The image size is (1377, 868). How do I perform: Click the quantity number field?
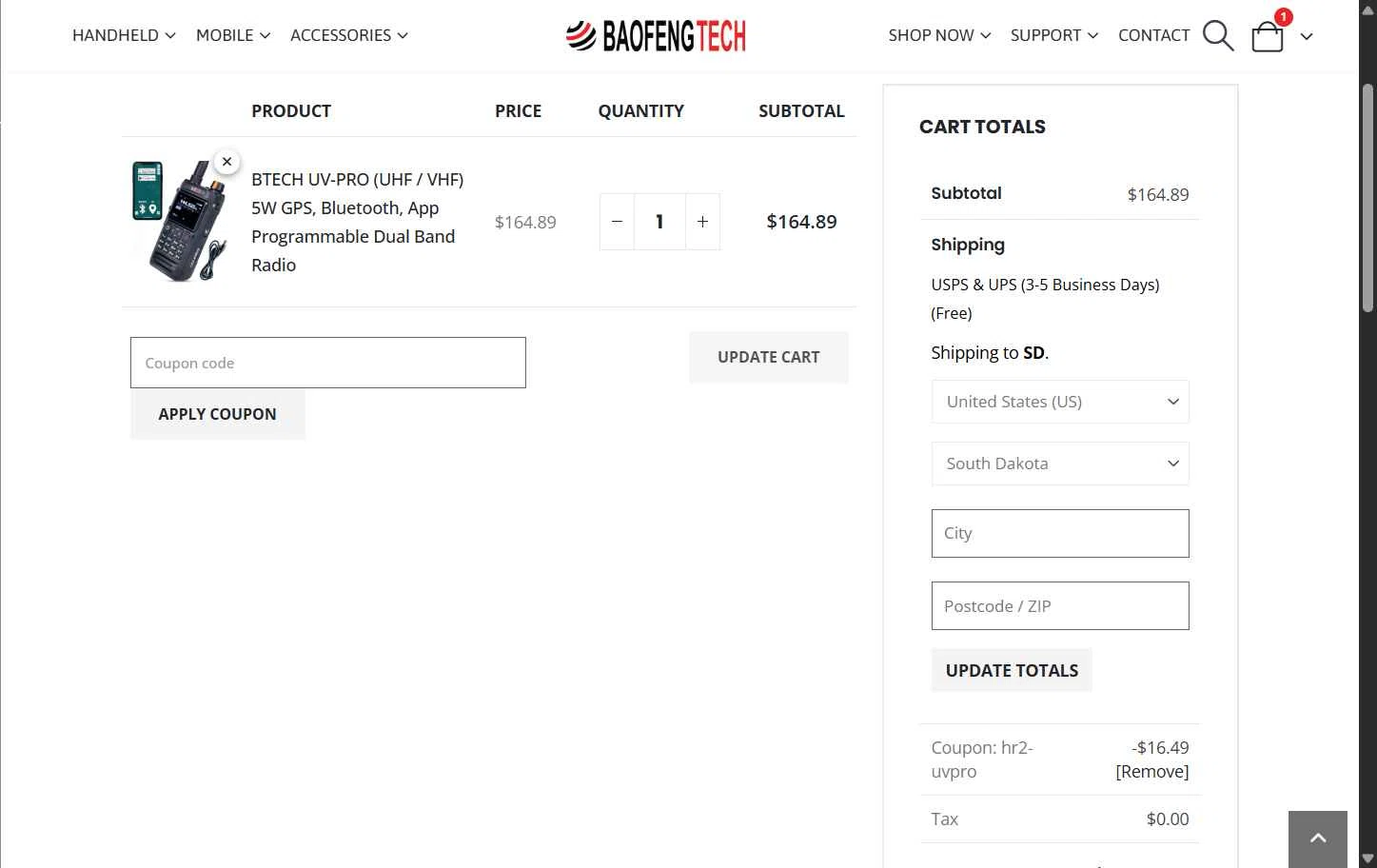tap(659, 222)
